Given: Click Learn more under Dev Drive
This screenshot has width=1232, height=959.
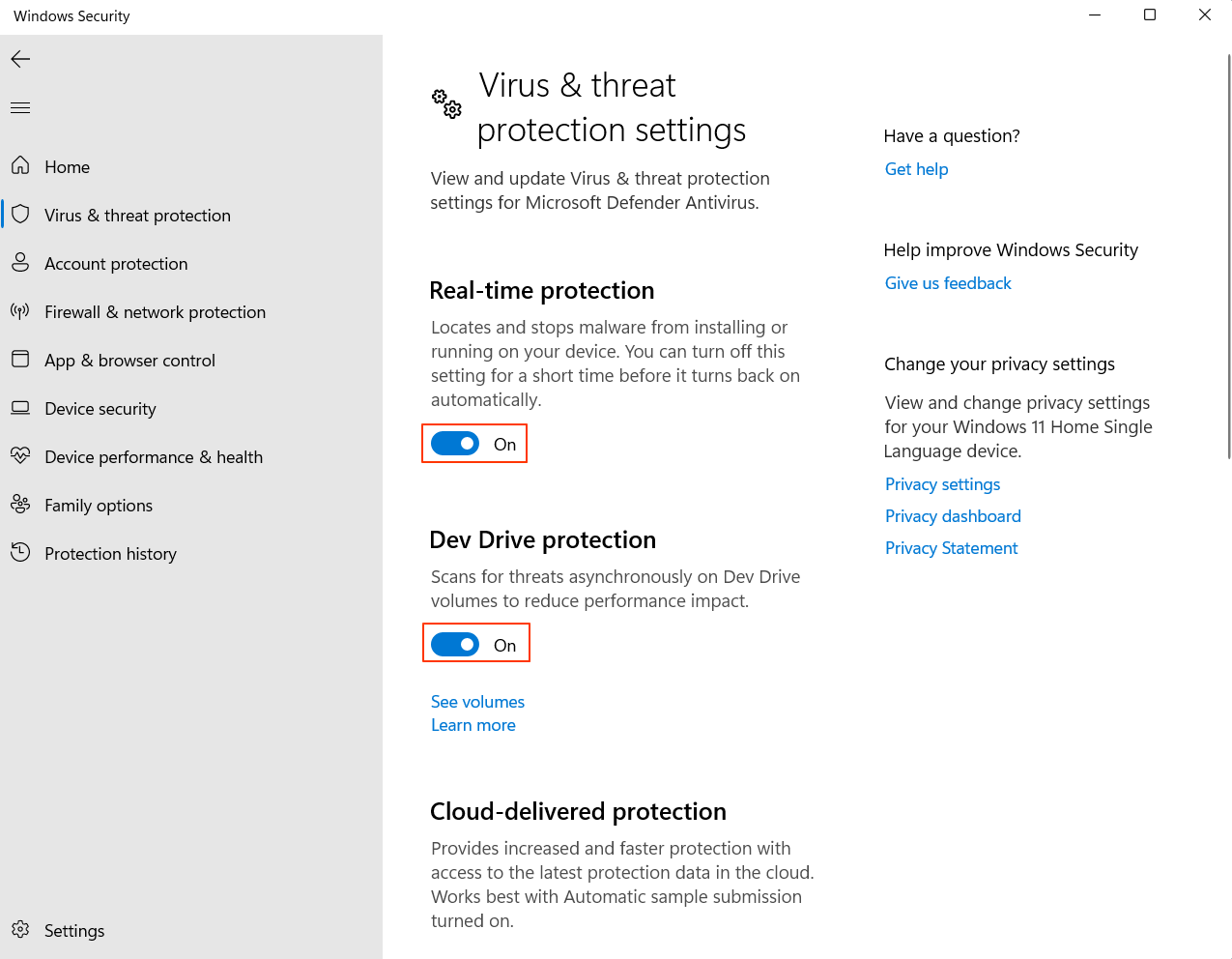Looking at the screenshot, I should (473, 725).
